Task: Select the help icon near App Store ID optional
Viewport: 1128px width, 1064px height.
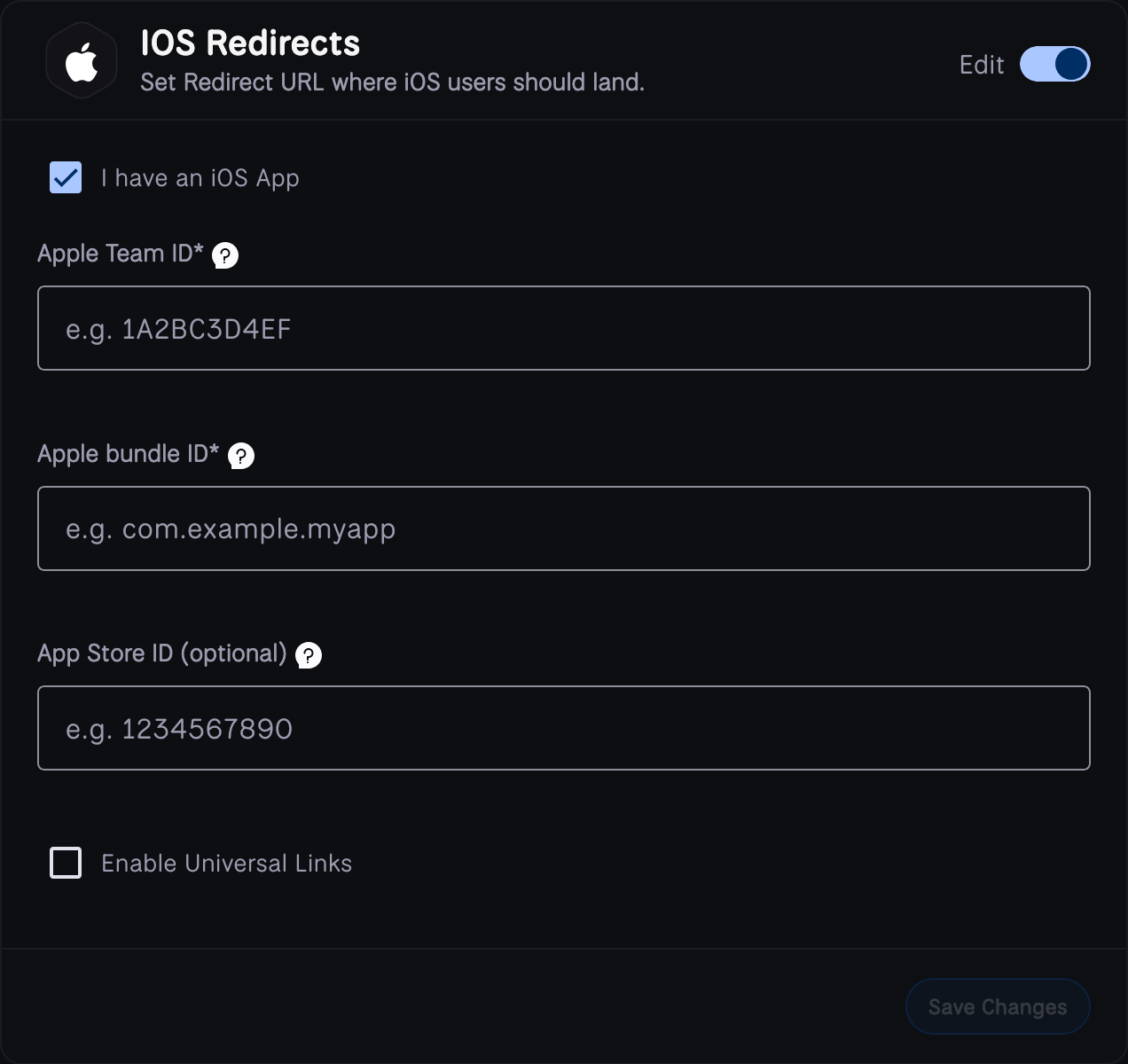Action: (x=307, y=656)
